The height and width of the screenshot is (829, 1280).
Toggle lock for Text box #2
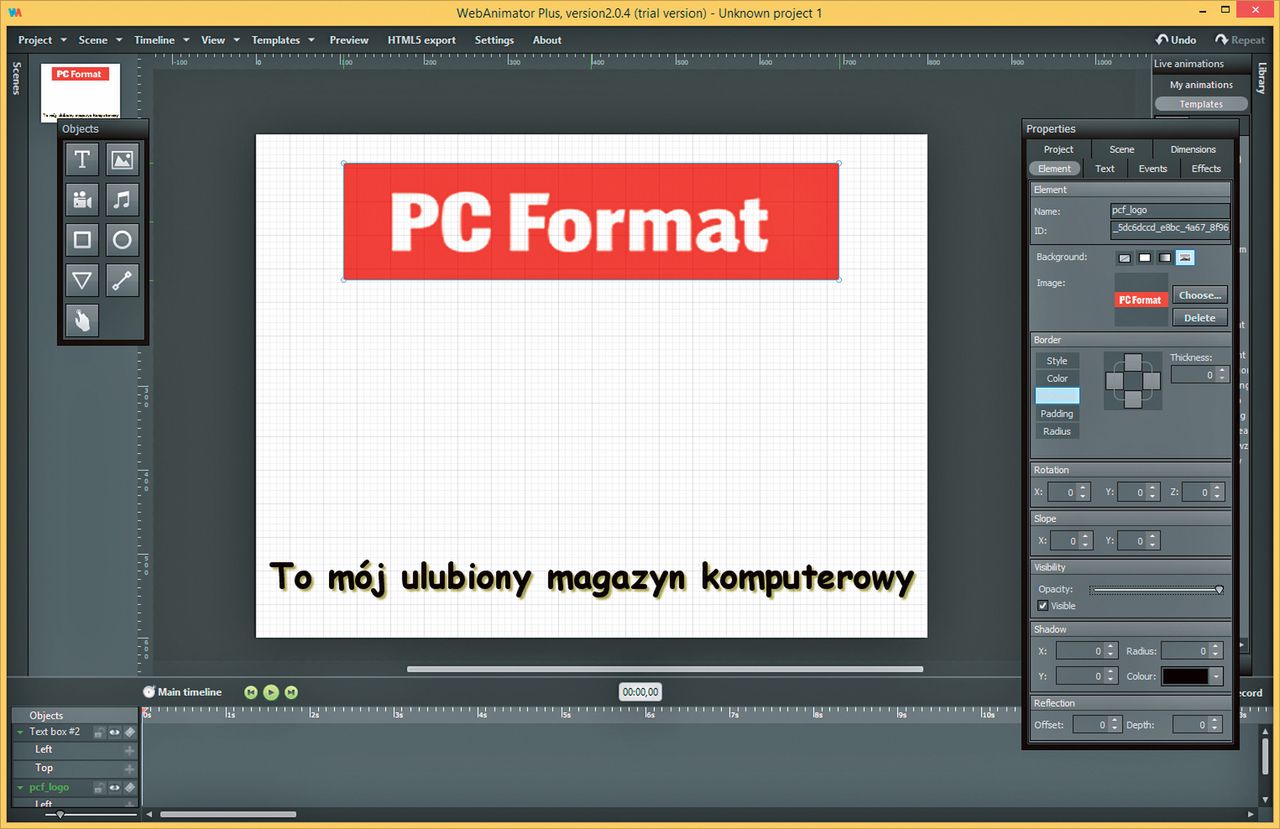pyautogui.click(x=100, y=732)
